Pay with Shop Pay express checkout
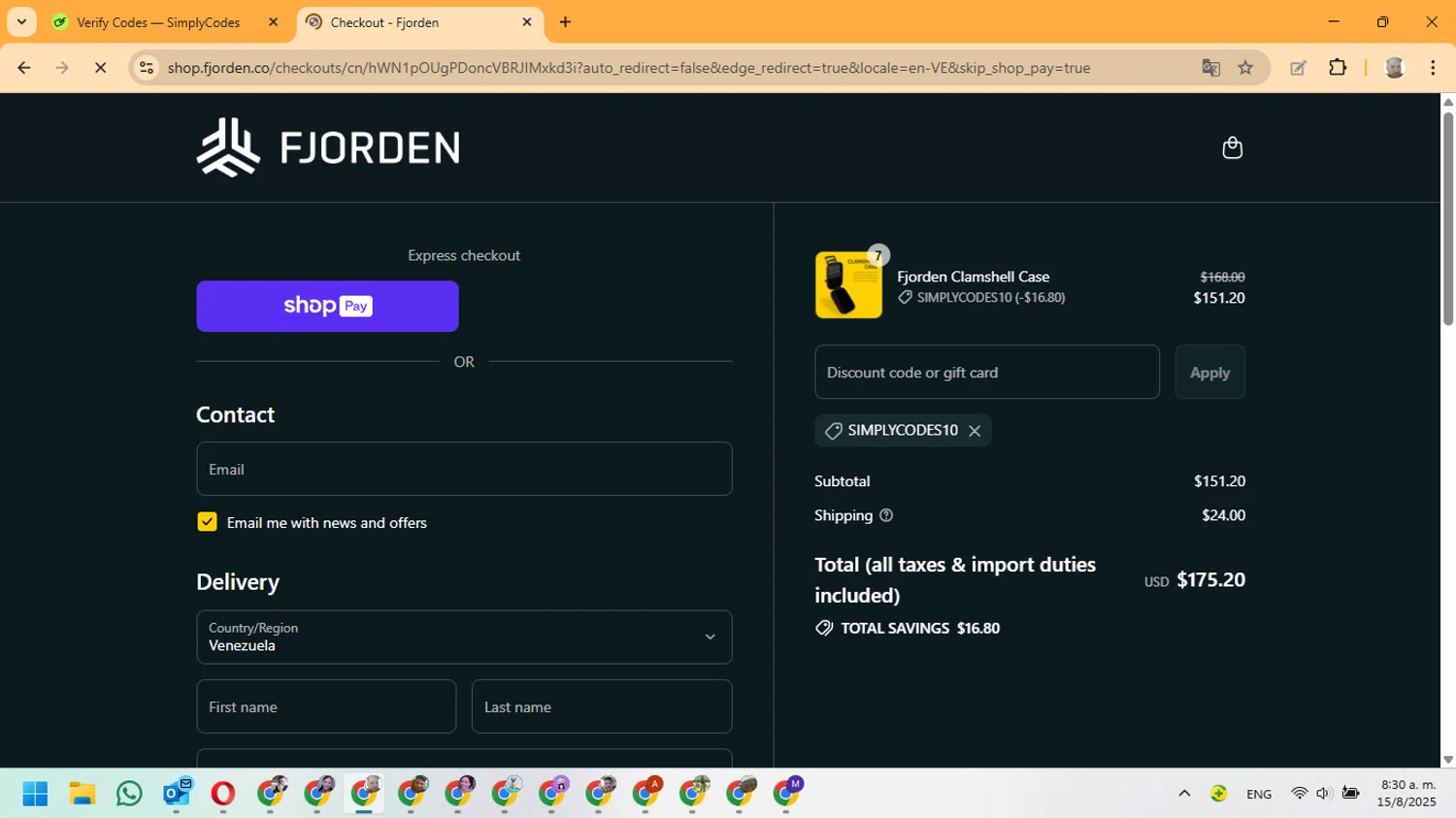Screen dimensions: 1456x818 (x=327, y=307)
